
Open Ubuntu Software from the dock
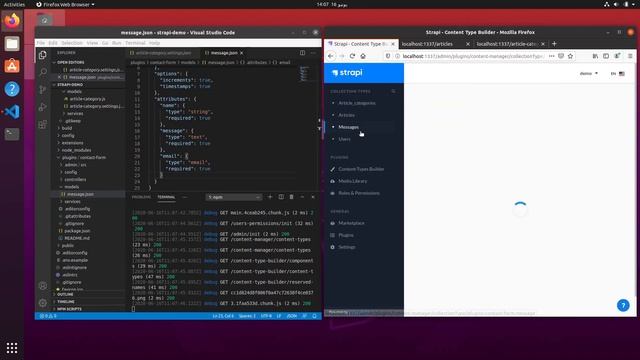tap(12, 66)
